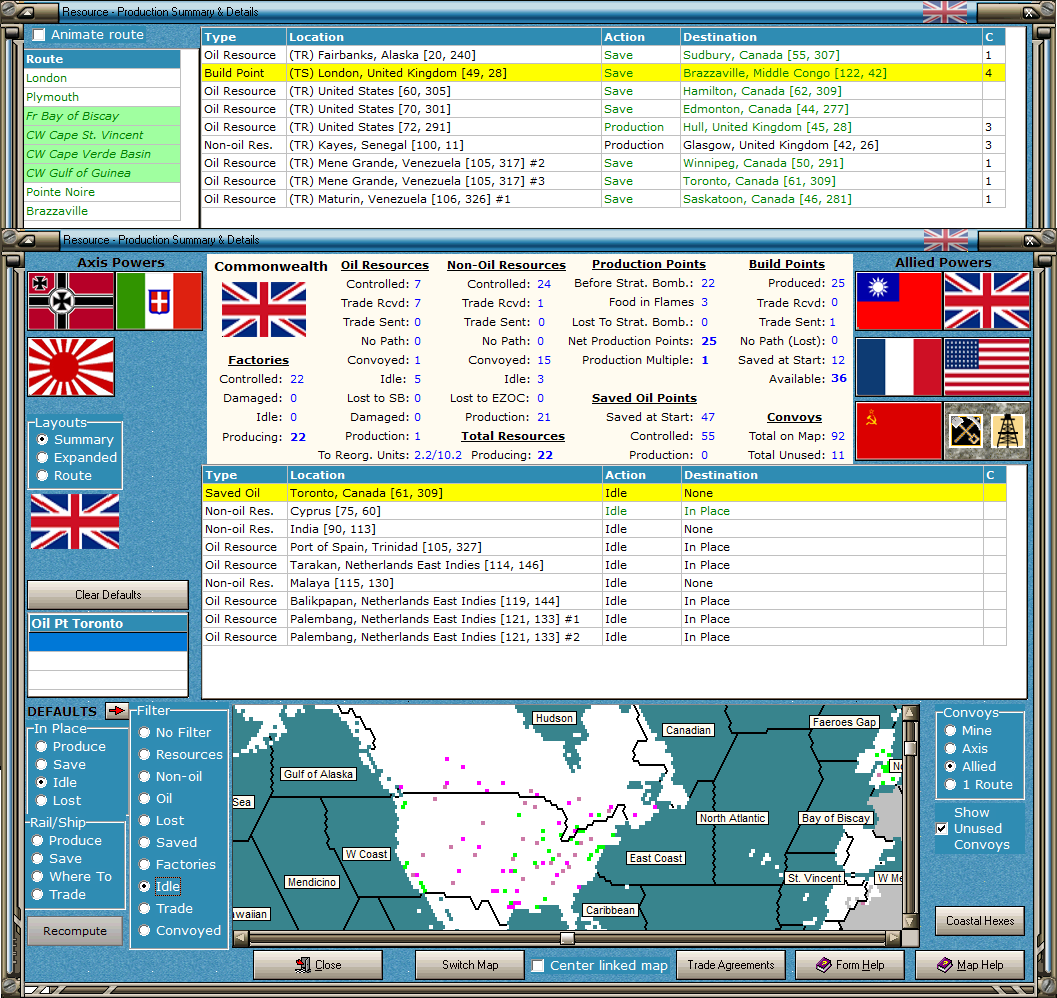
Task: Select CW Gulf of Guinea route entry
Action: pyautogui.click(x=102, y=173)
